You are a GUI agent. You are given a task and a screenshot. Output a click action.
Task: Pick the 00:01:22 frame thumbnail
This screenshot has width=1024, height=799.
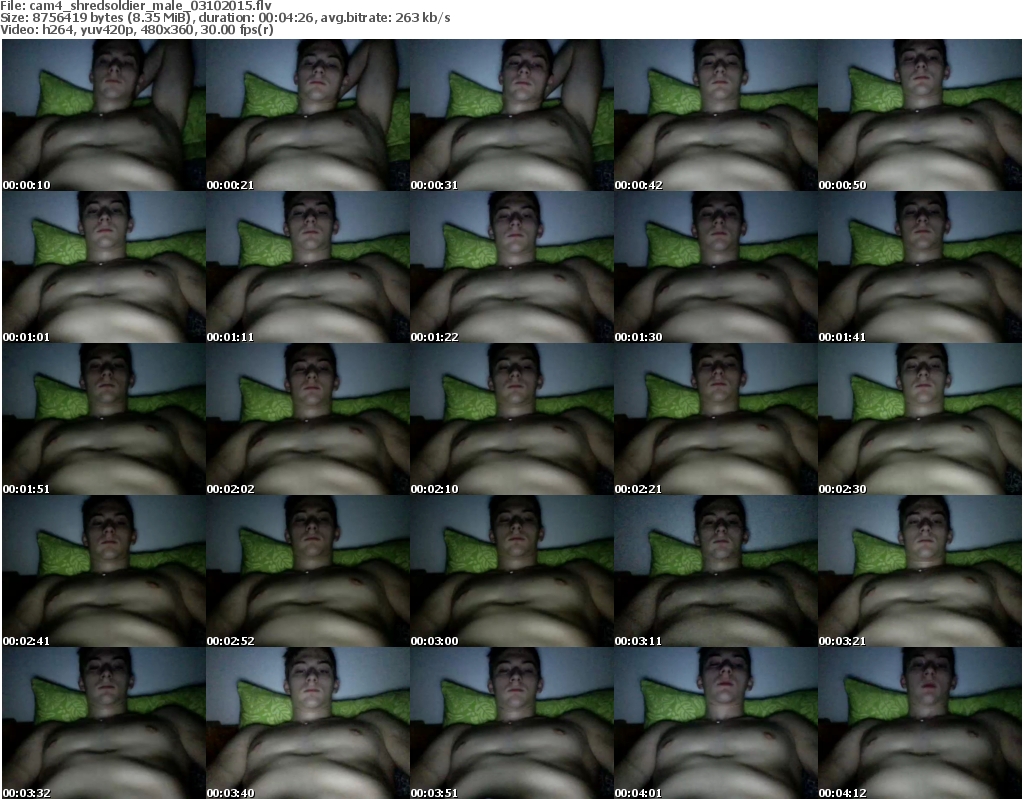point(512,267)
